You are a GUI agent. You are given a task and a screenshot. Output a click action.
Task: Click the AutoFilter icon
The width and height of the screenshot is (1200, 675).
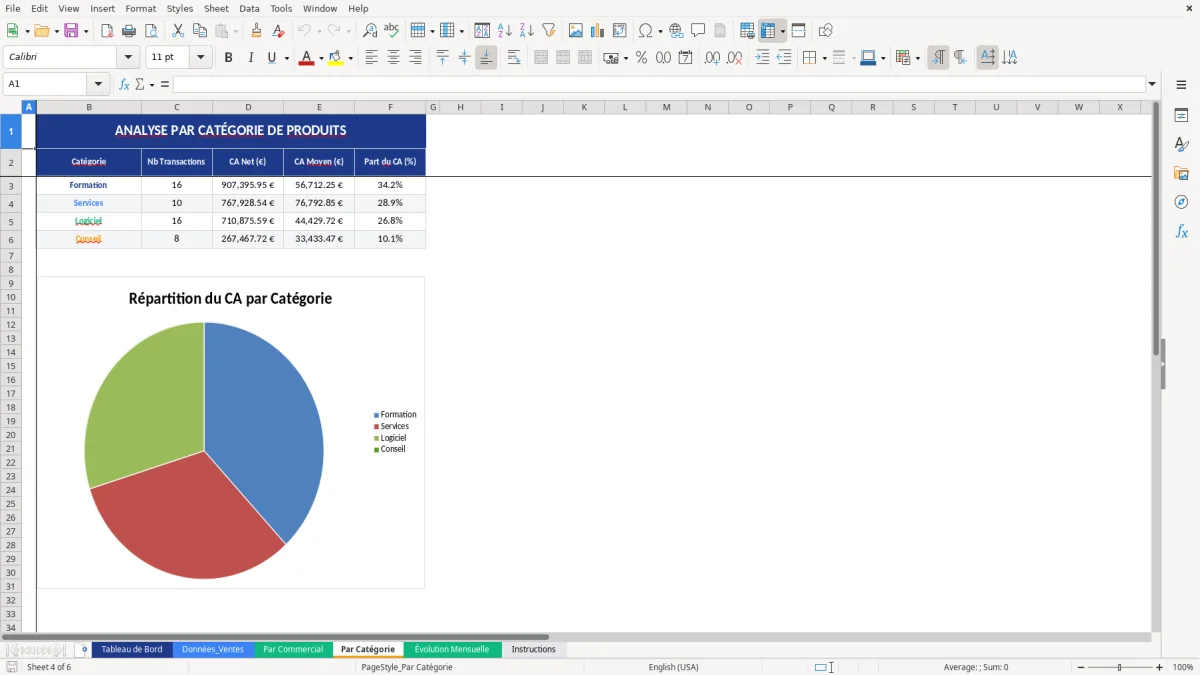(547, 30)
